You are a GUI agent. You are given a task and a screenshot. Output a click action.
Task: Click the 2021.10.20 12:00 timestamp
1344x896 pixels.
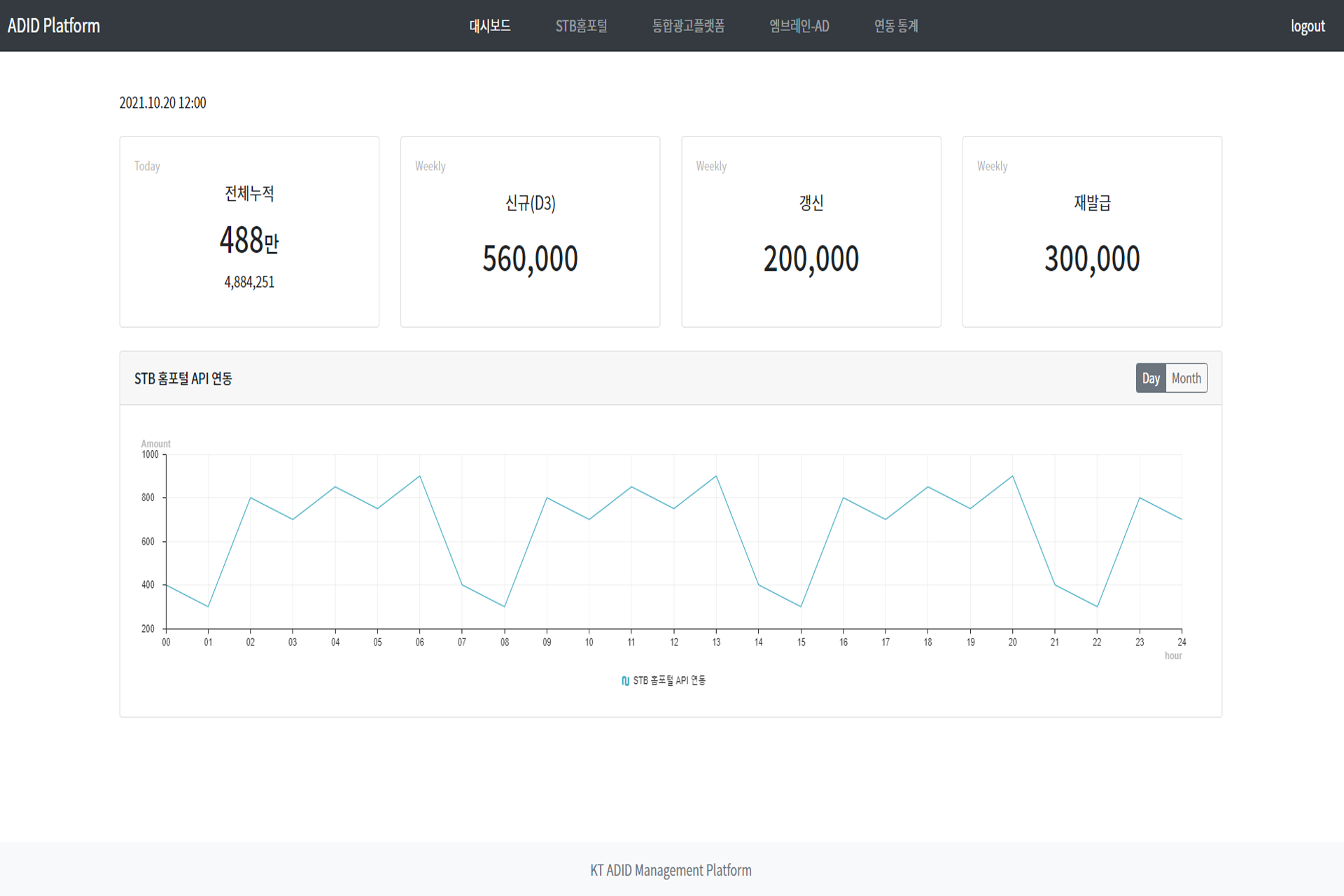162,103
